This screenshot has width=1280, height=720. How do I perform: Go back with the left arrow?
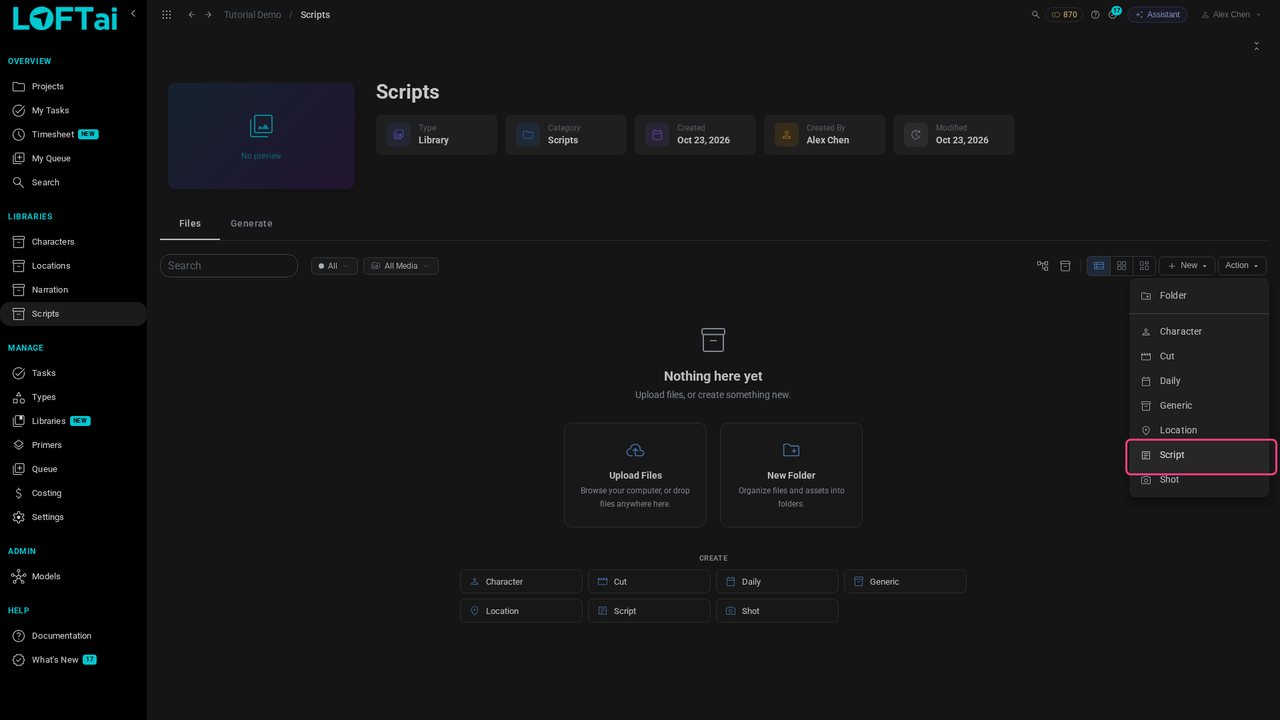tap(191, 15)
